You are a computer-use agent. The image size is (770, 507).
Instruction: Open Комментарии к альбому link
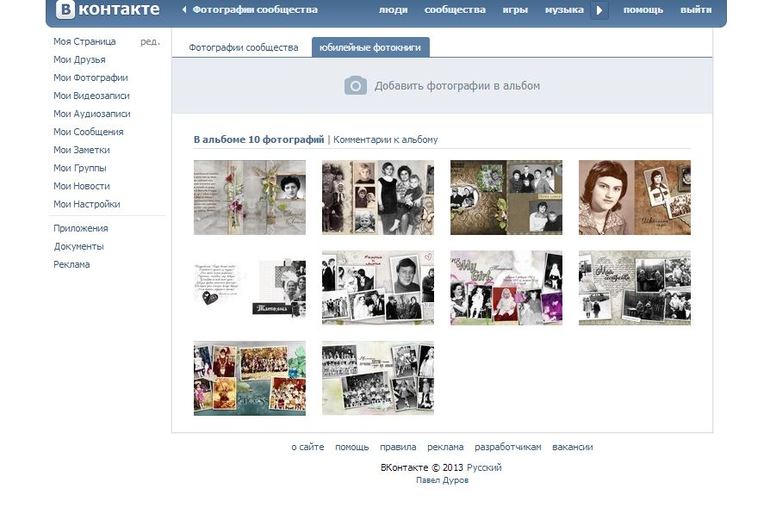[x=385, y=140]
